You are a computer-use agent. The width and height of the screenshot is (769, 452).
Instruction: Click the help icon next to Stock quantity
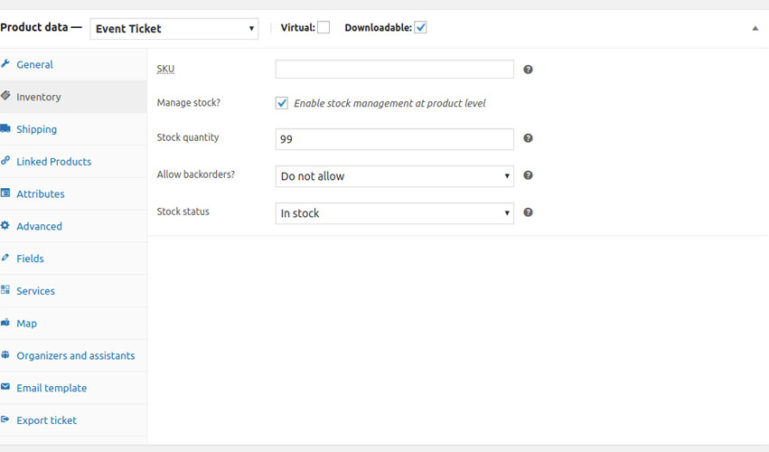tap(528, 139)
